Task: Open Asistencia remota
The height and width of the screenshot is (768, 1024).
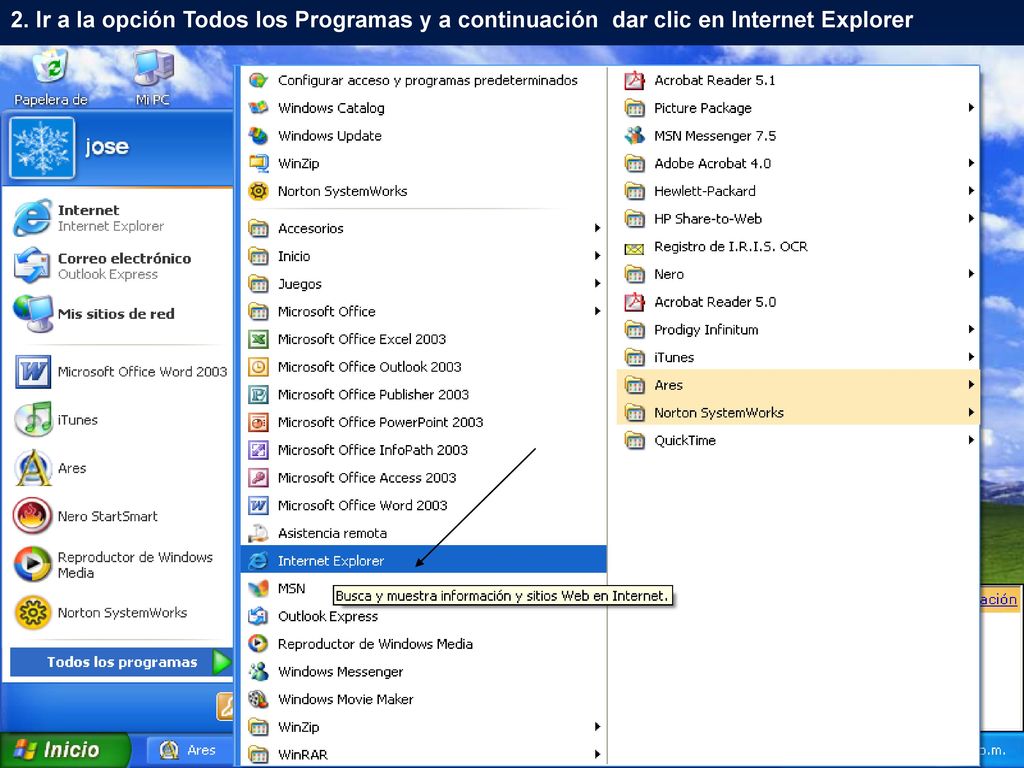Action: point(423,534)
